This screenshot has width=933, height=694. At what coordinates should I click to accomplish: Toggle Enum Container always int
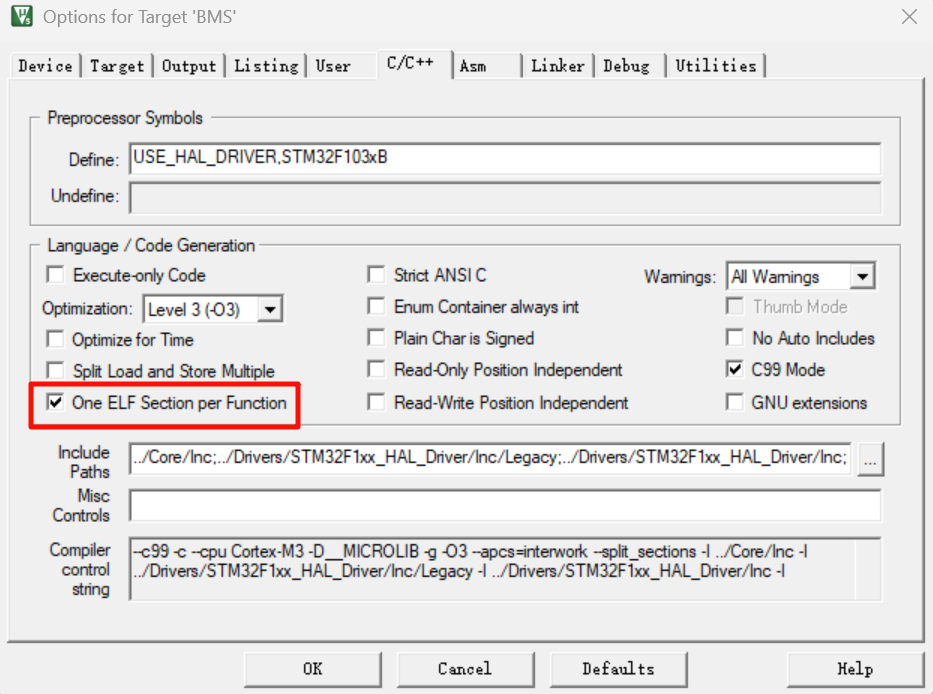point(376,307)
